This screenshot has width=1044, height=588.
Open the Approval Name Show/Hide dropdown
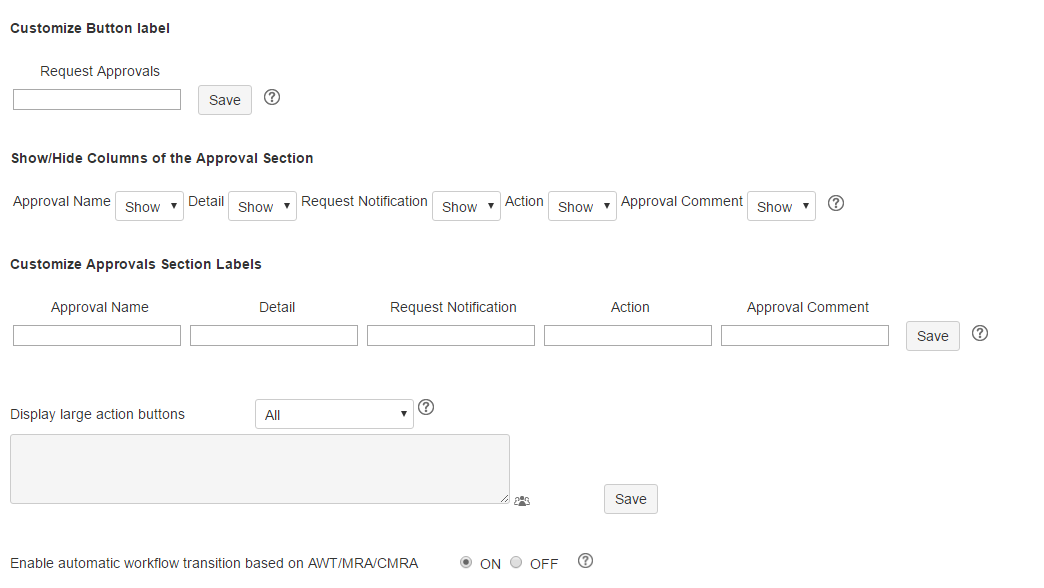coord(150,206)
